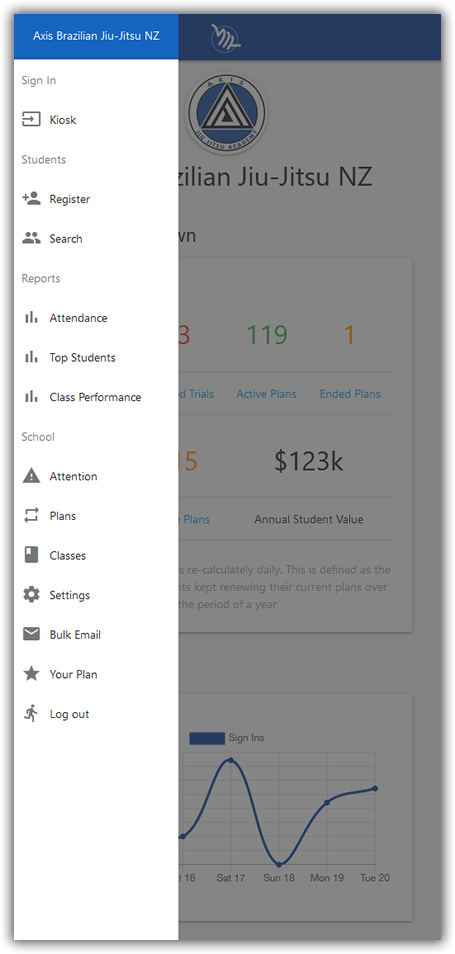Click the Classes book icon
The height and width of the screenshot is (954, 455).
(31, 555)
